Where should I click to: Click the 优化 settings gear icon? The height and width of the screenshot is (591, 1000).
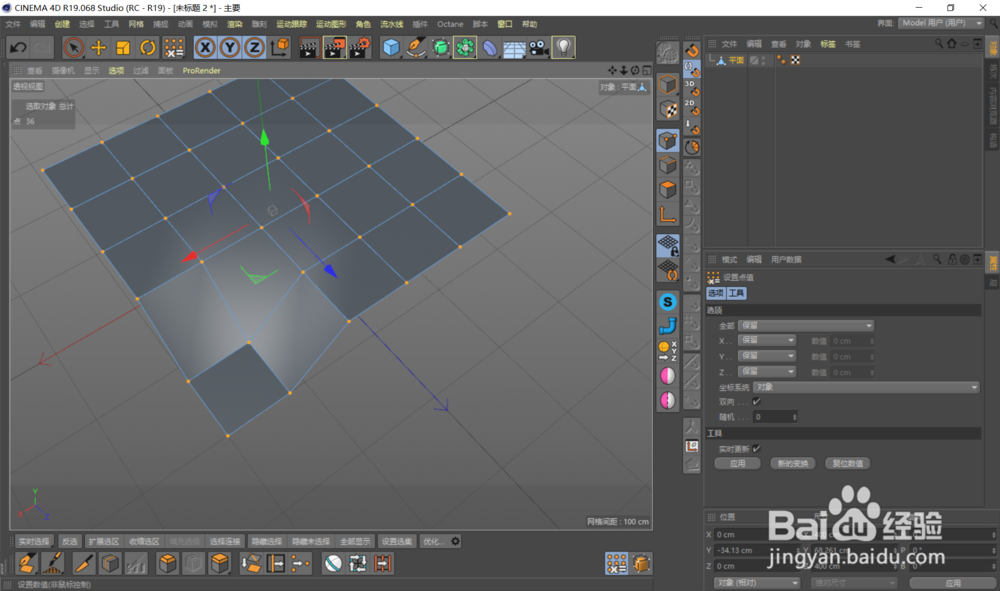[x=455, y=541]
